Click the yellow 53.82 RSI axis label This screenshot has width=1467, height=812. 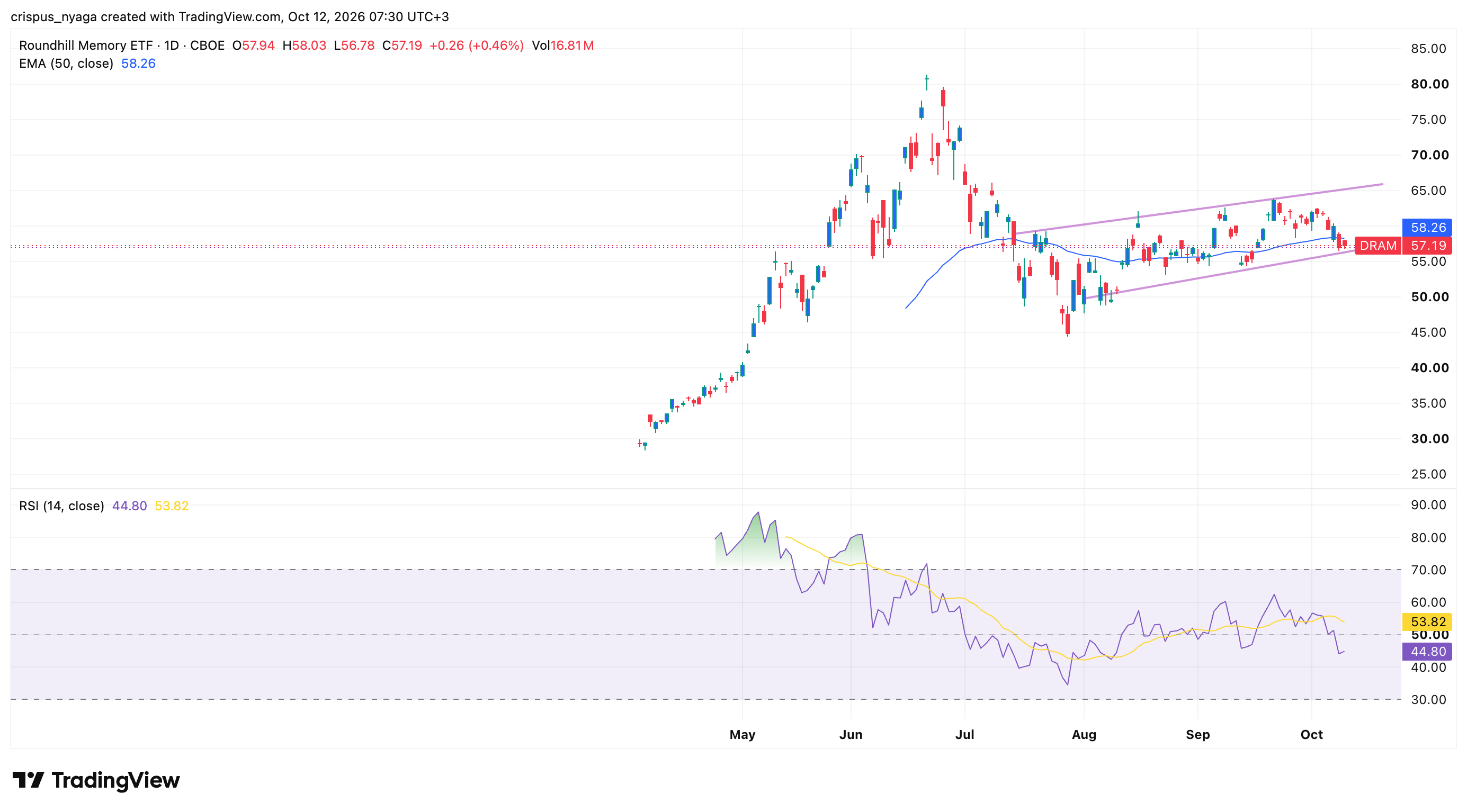pyautogui.click(x=1428, y=622)
